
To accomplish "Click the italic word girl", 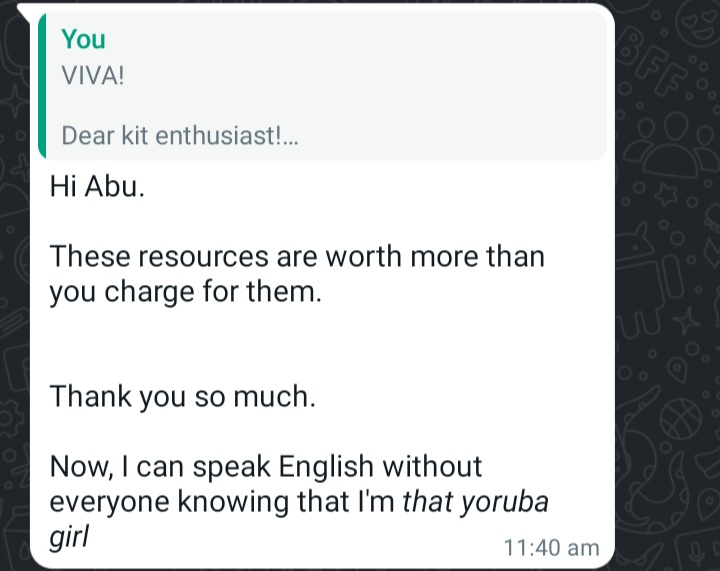I will coord(69,537).
